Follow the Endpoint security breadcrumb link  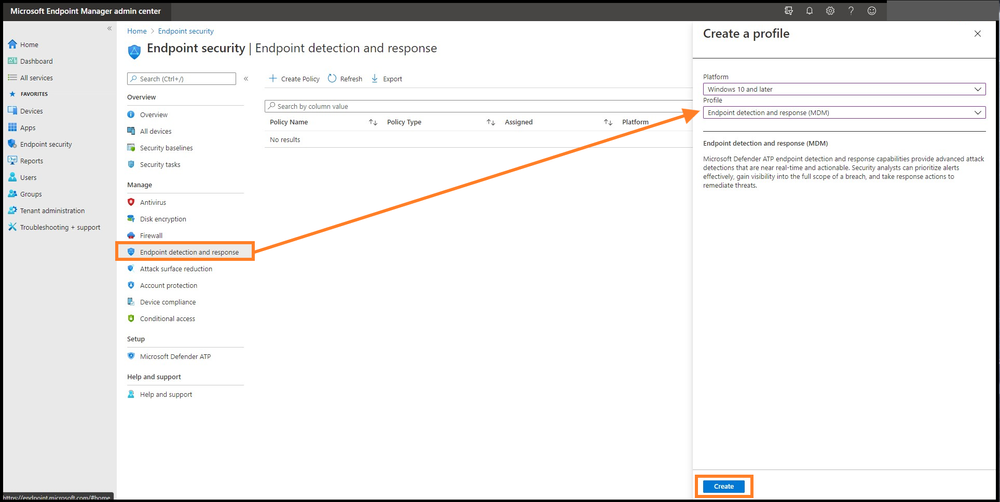[185, 31]
